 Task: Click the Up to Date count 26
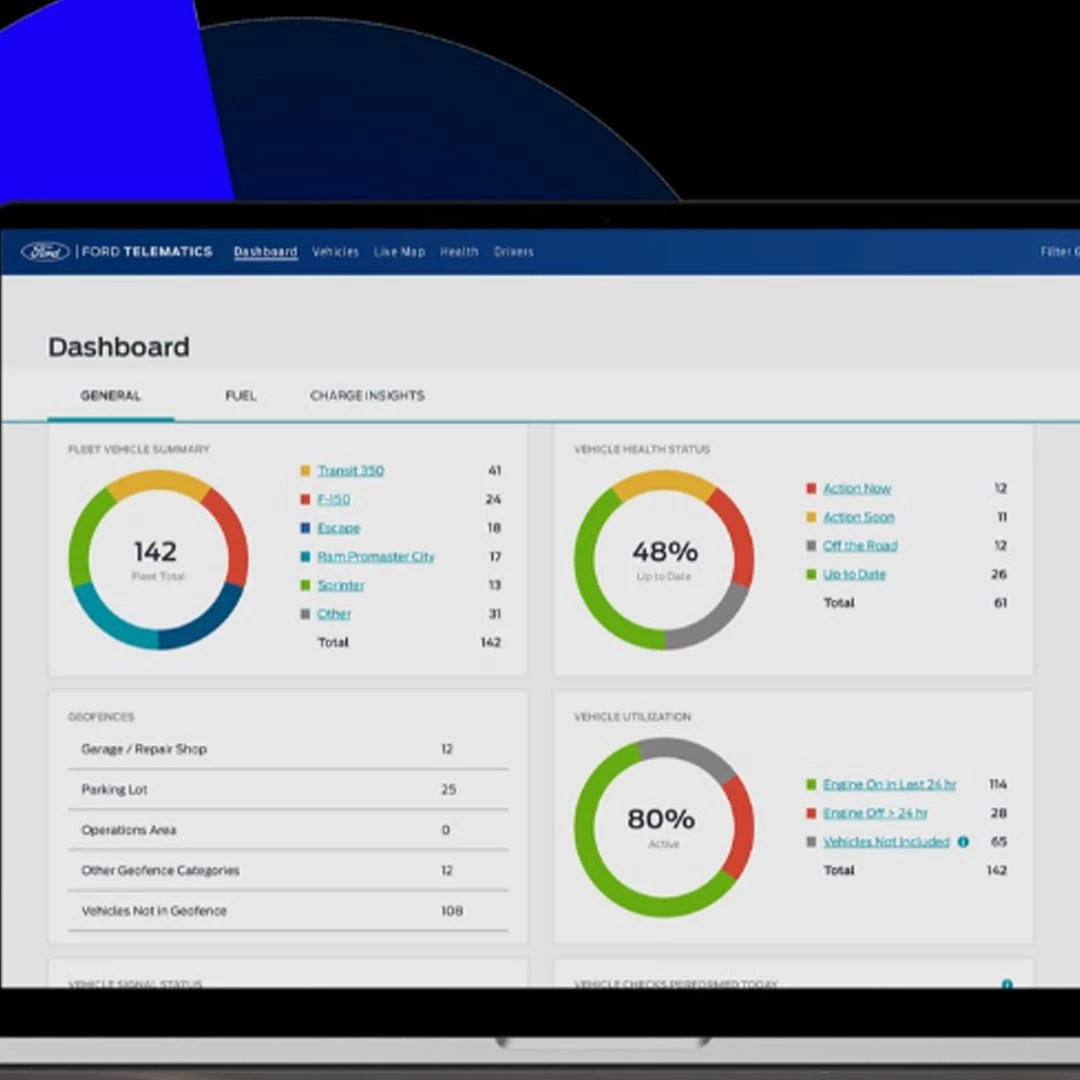click(x=999, y=574)
